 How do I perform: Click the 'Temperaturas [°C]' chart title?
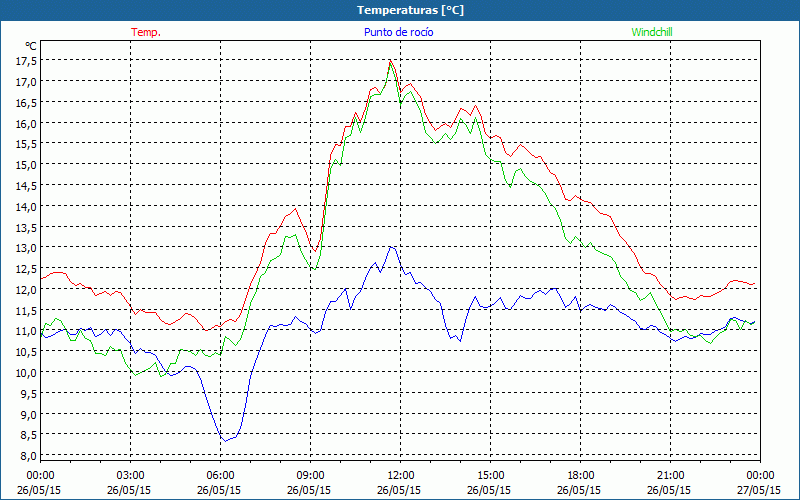(x=410, y=10)
